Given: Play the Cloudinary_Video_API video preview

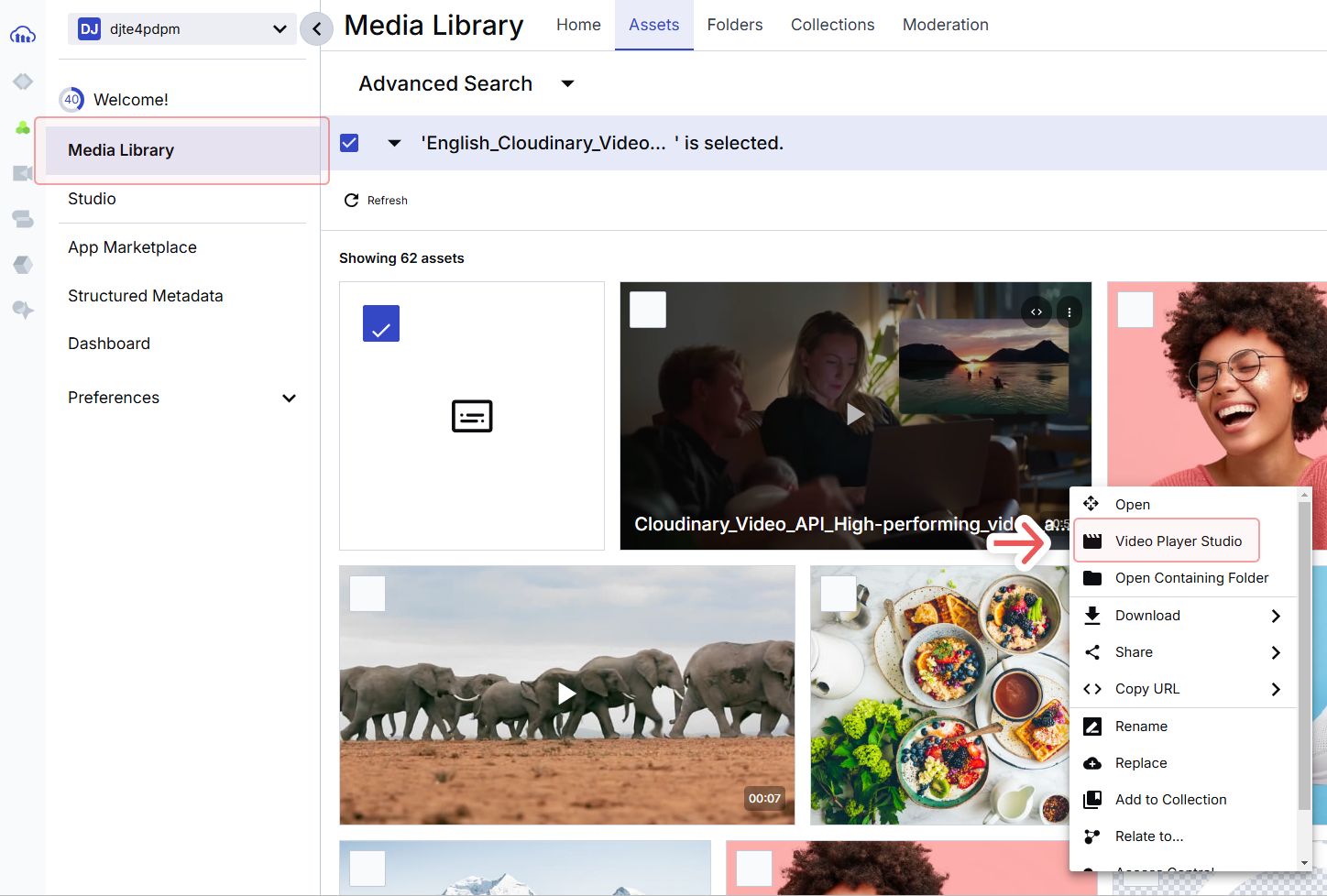Looking at the screenshot, I should point(855,414).
